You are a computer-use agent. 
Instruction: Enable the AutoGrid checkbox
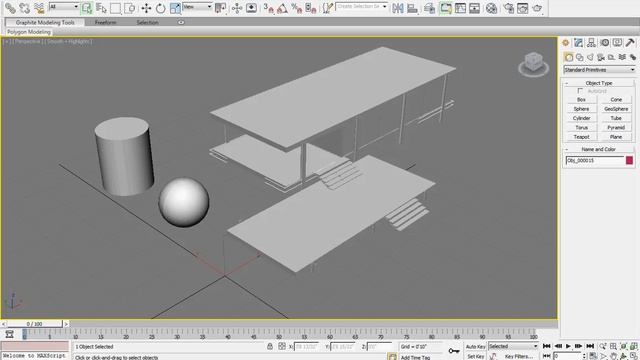(x=580, y=91)
